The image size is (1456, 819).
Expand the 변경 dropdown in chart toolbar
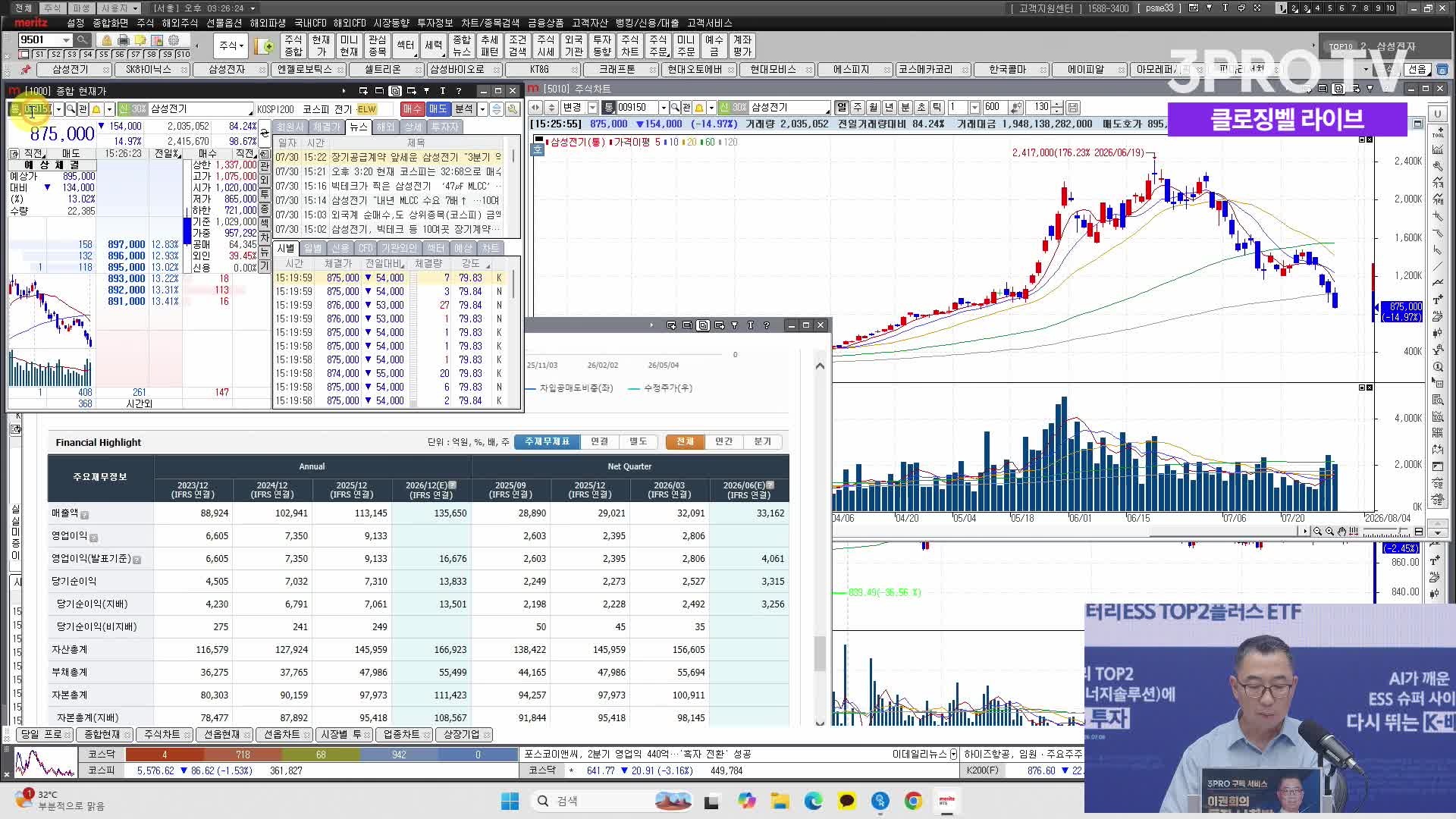click(592, 108)
